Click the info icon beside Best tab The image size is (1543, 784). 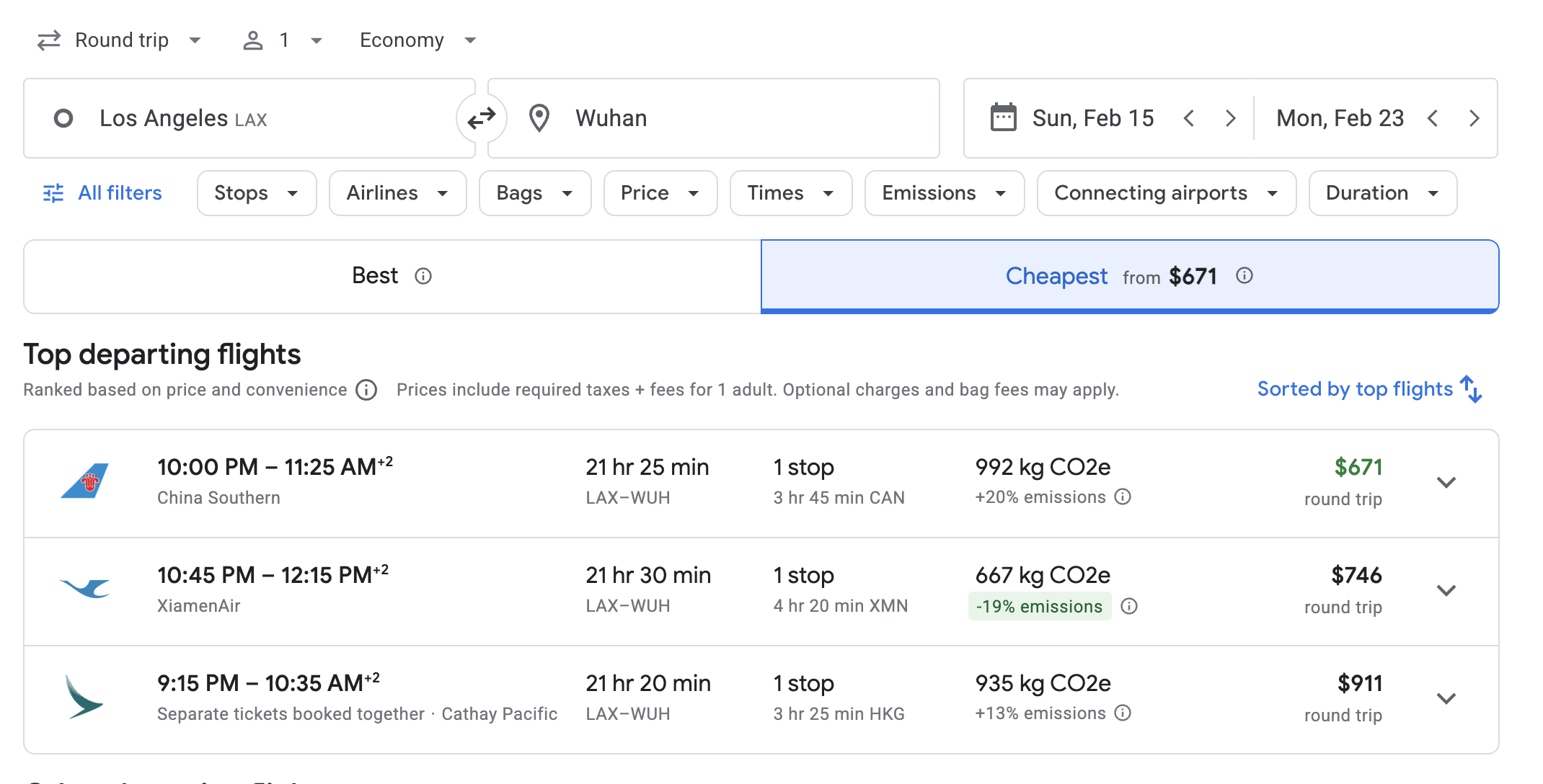point(423,276)
